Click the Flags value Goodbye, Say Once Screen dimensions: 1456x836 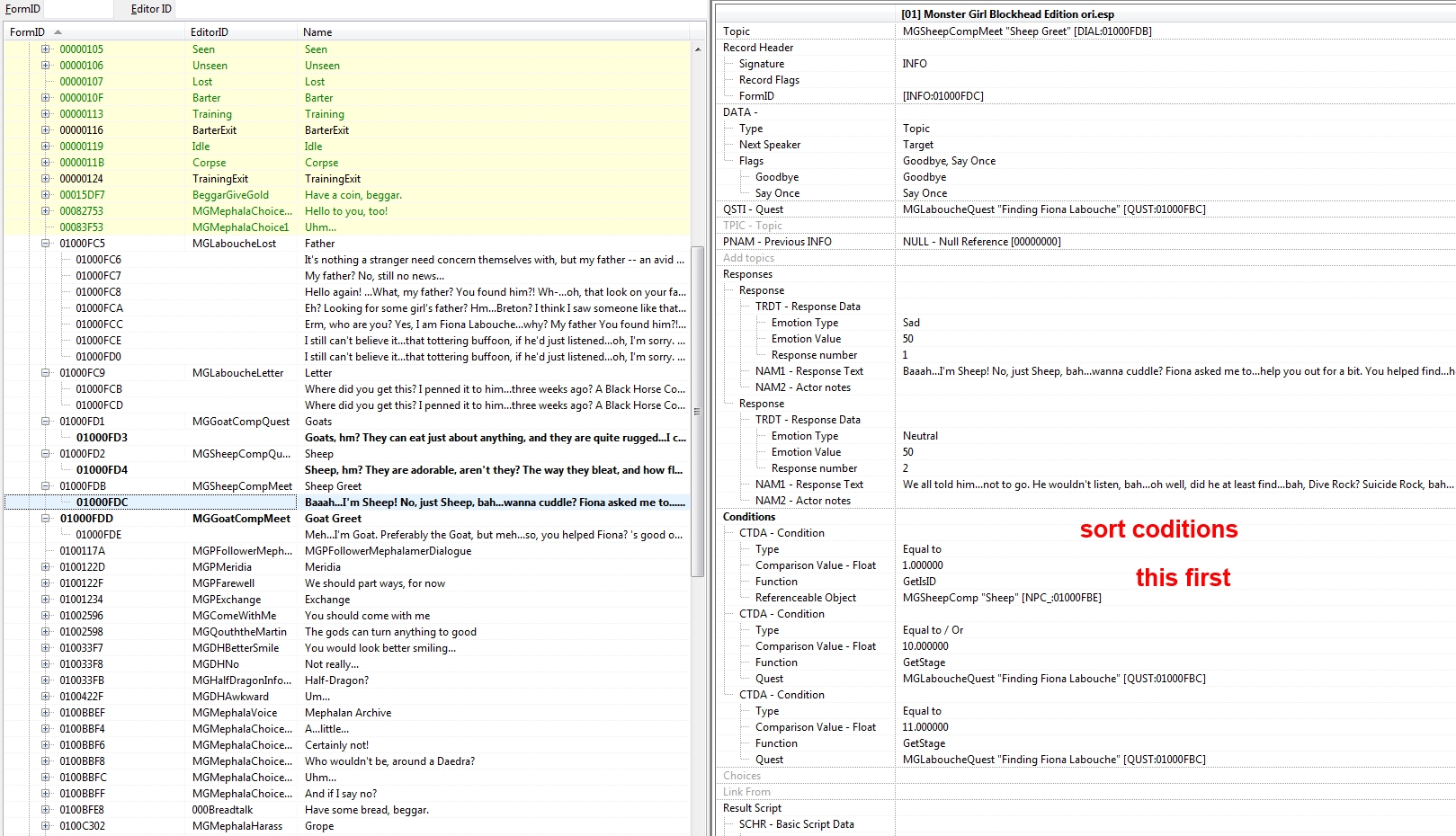[949, 161]
